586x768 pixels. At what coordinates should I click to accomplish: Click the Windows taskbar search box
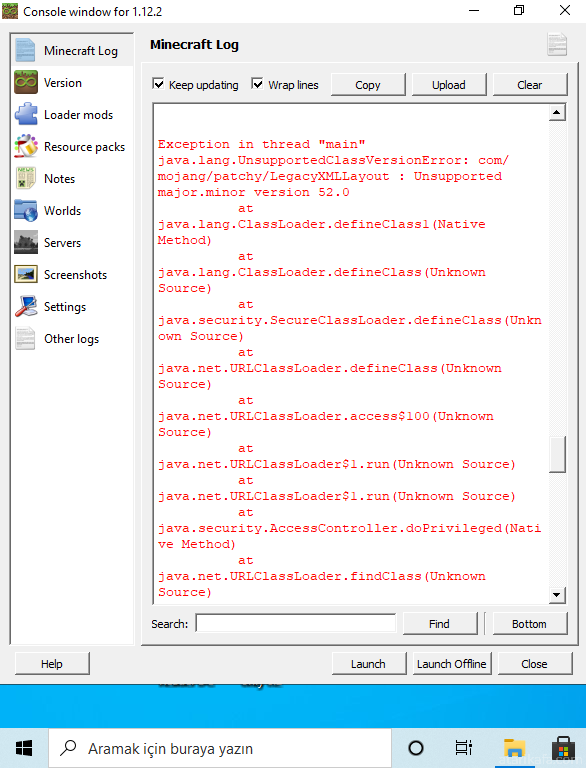[x=220, y=748]
